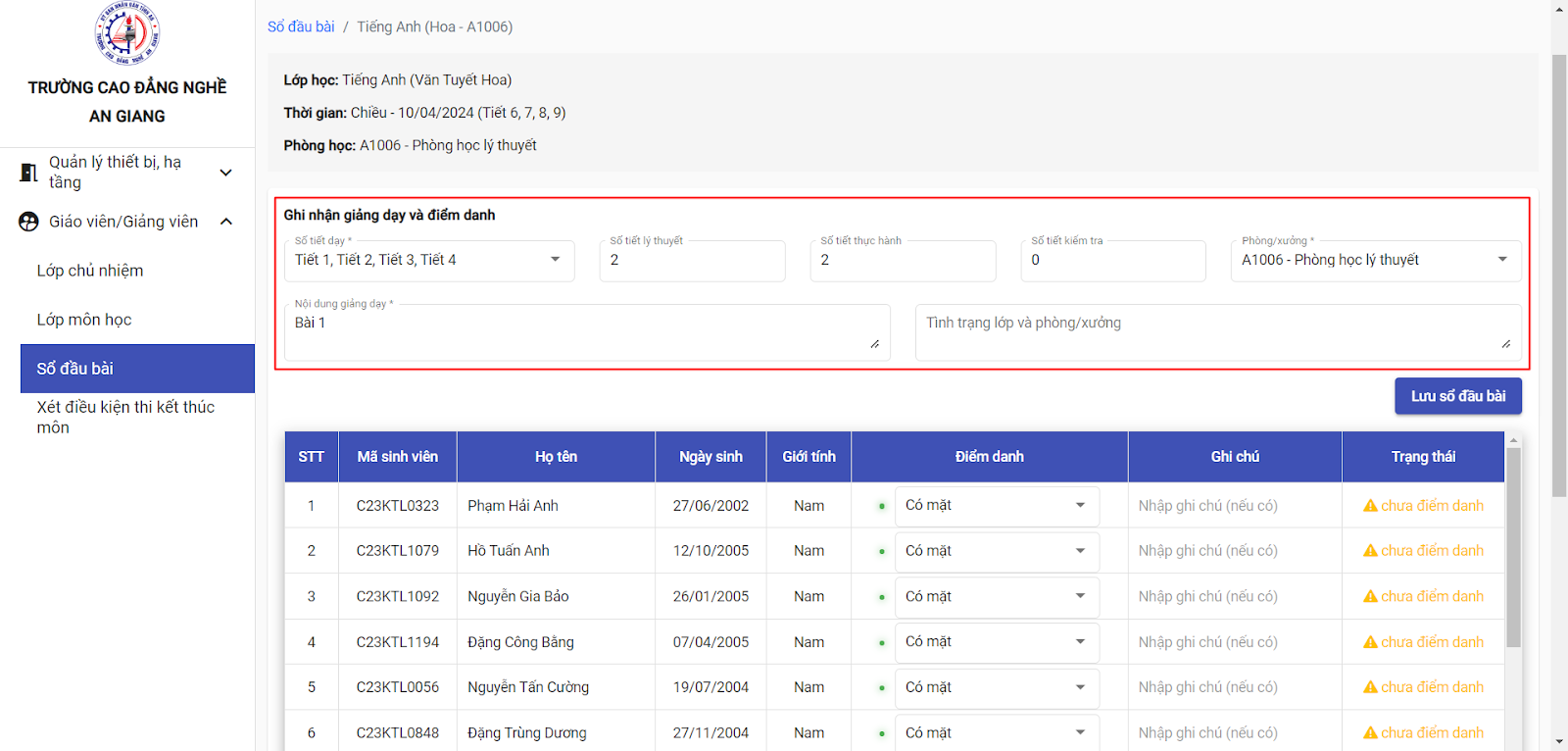
Task: Click student code C23KTL1079
Action: pos(398,551)
